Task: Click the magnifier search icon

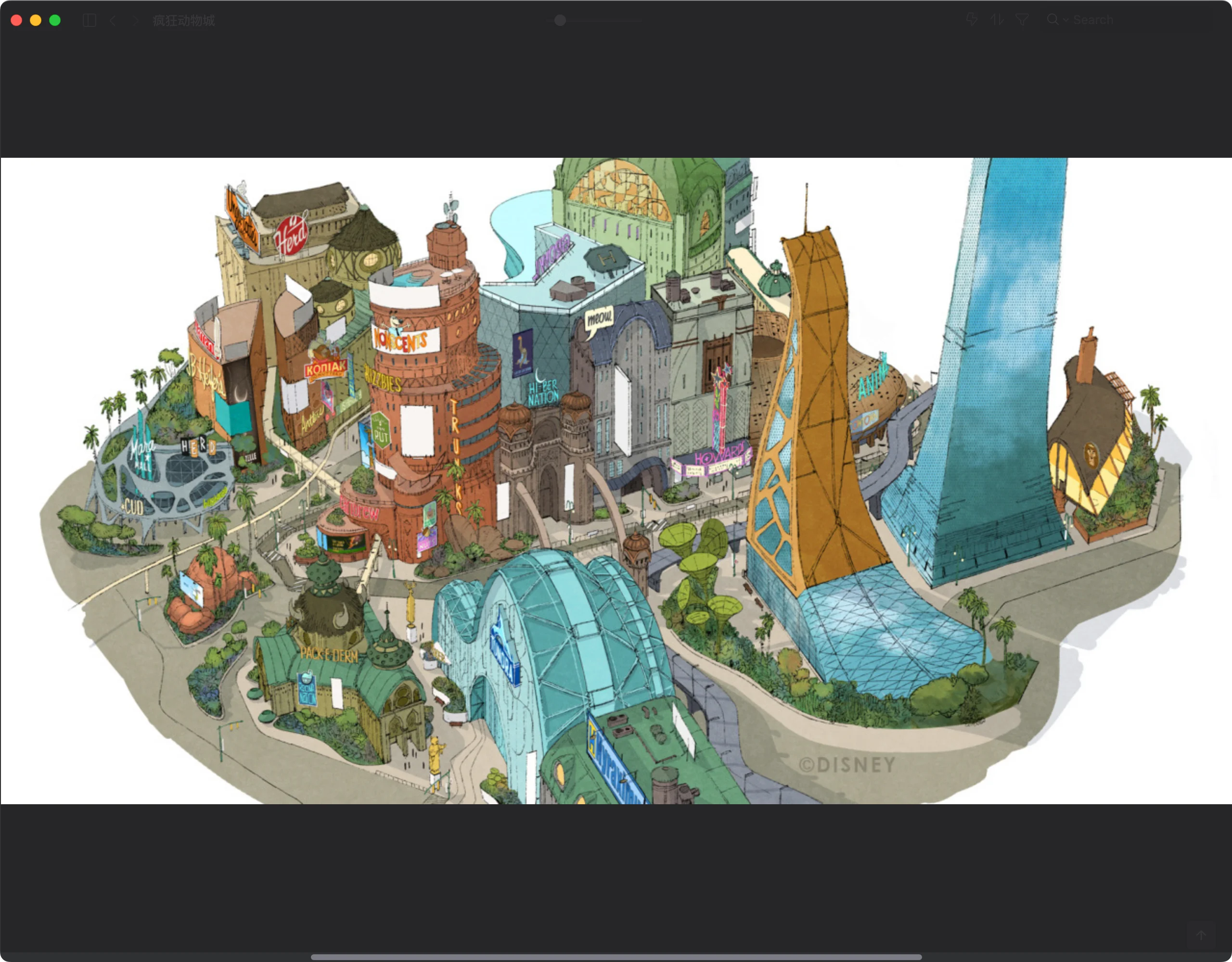Action: [x=1052, y=20]
